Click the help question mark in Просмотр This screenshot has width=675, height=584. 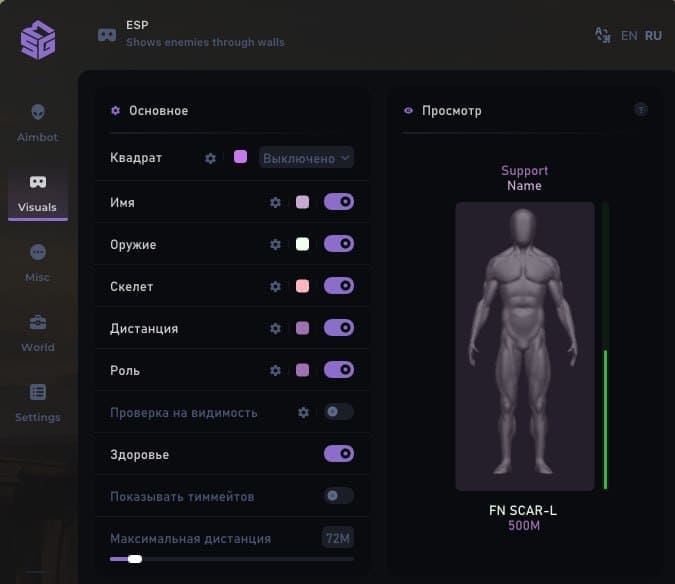[x=641, y=110]
